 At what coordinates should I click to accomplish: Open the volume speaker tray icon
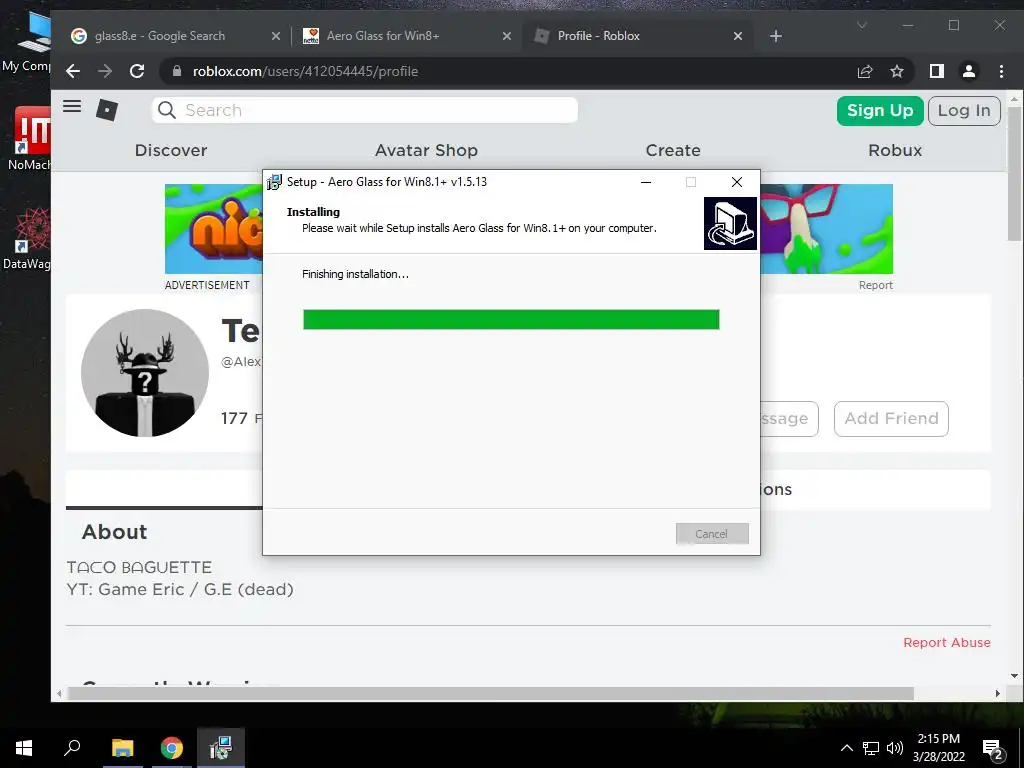coord(895,748)
